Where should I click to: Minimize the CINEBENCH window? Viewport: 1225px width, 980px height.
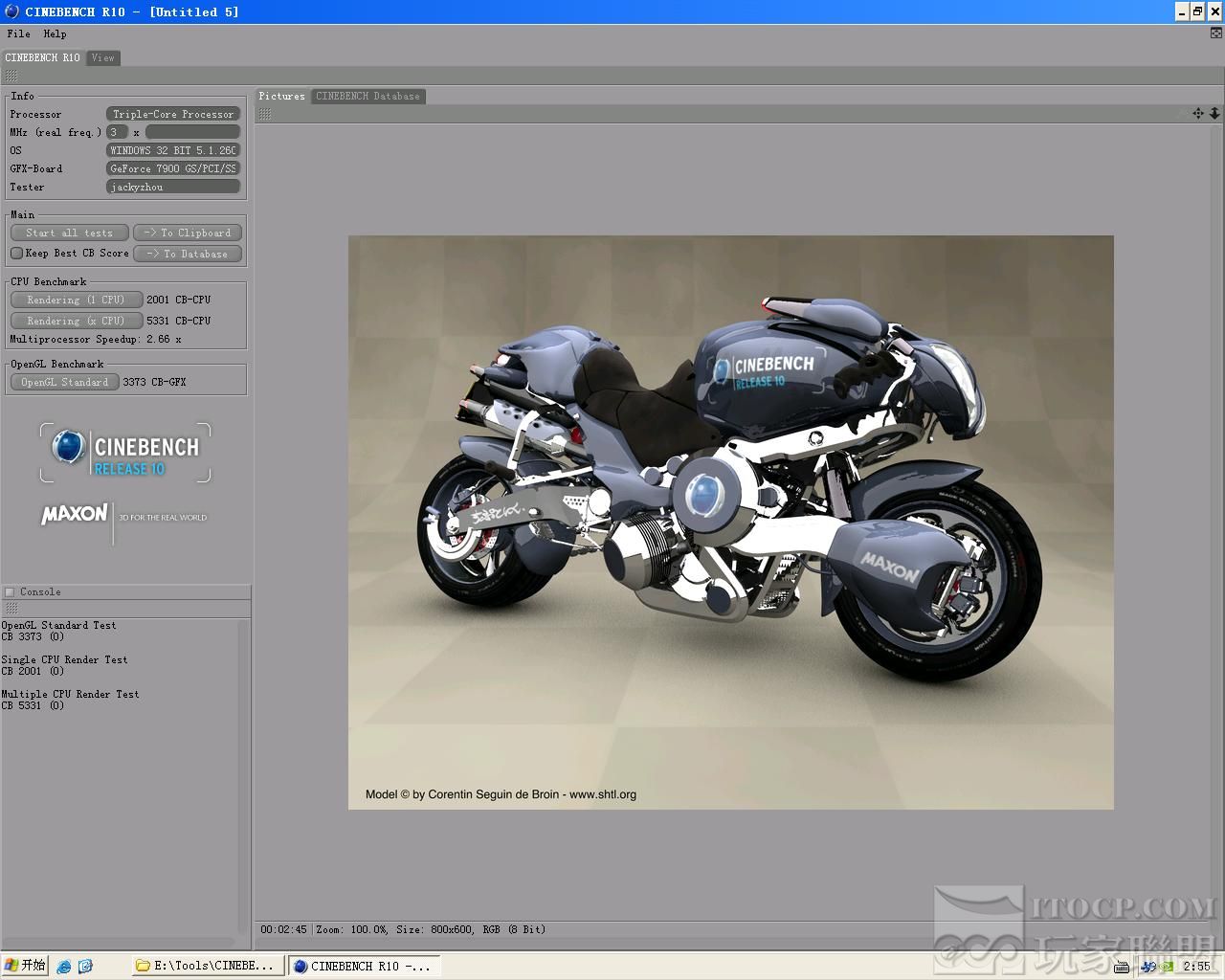[1182, 11]
